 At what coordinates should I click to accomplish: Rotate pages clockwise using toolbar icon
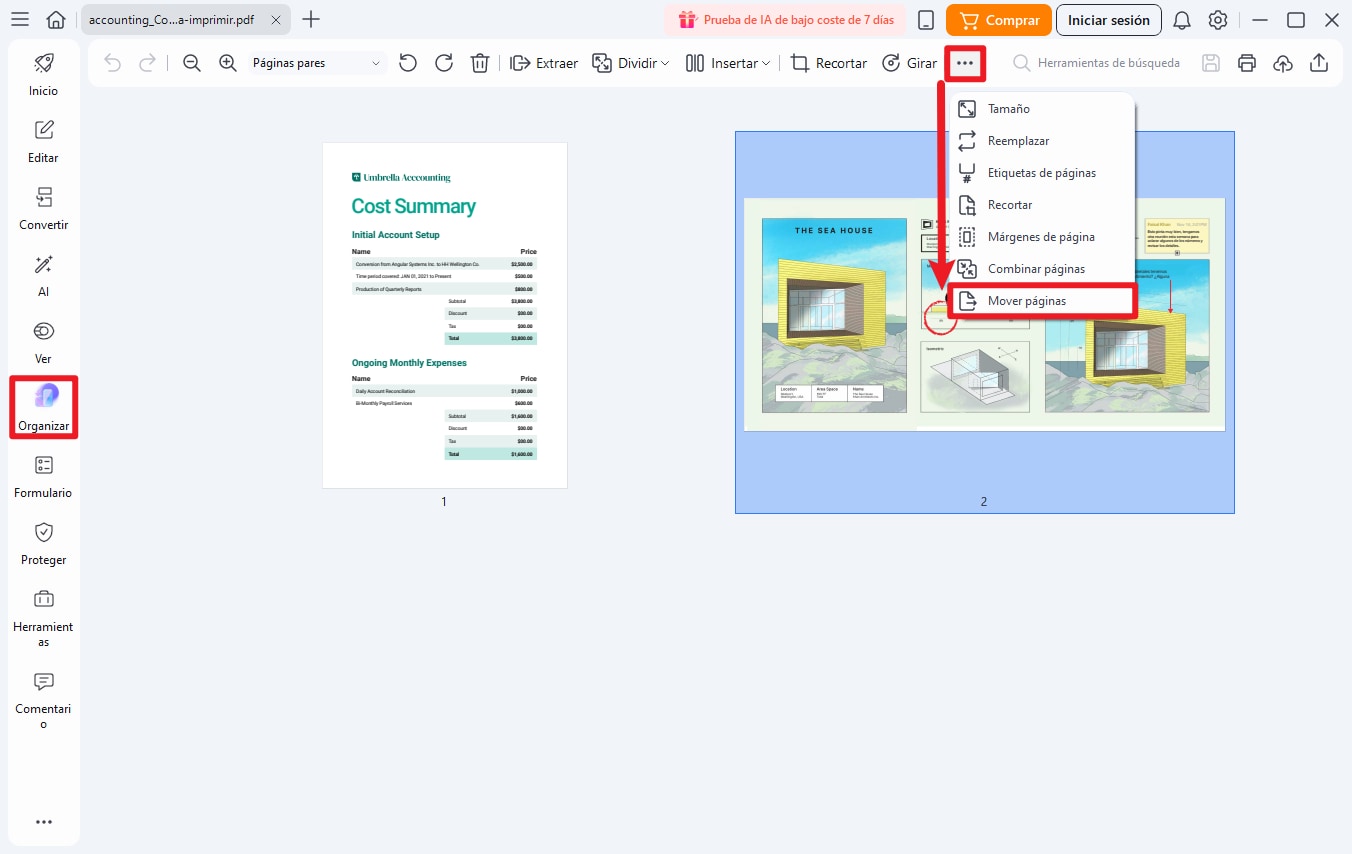tap(444, 63)
